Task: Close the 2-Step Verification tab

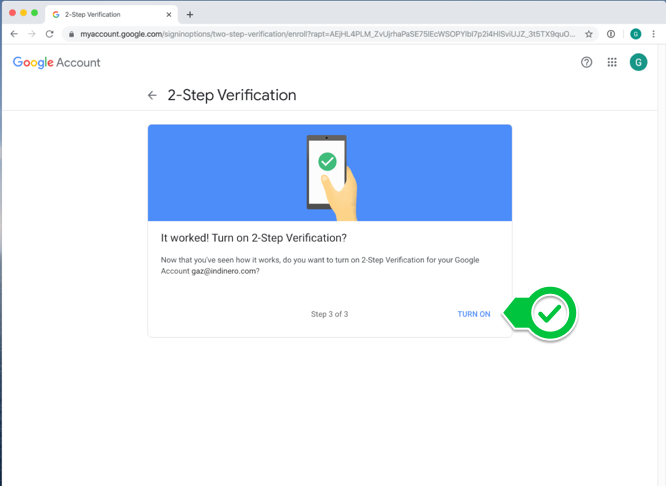Action: coord(169,14)
